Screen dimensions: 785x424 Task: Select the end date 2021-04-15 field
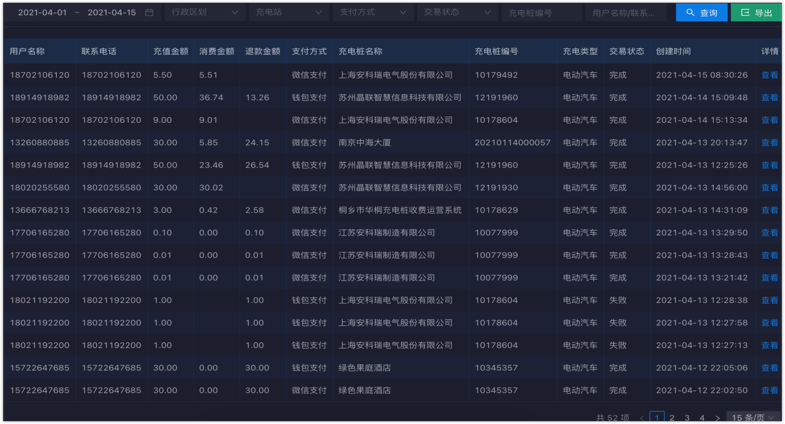pyautogui.click(x=112, y=13)
